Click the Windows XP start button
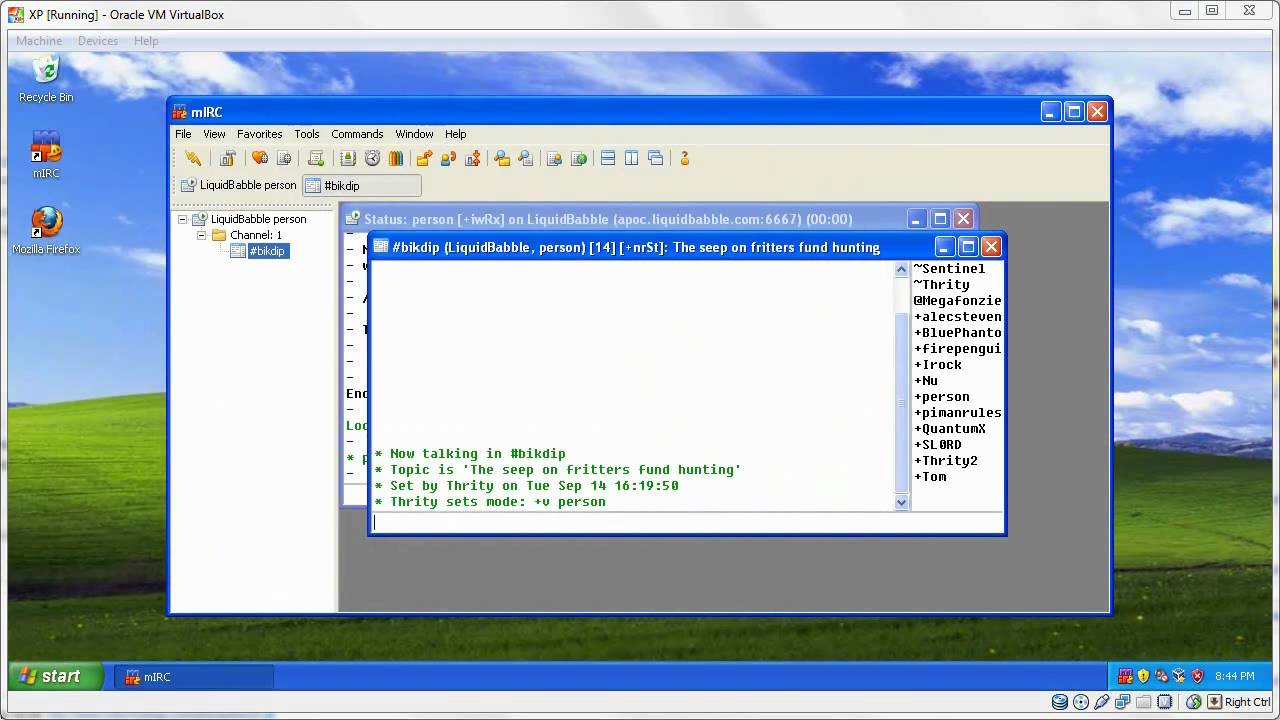This screenshot has height=720, width=1280. (56, 676)
